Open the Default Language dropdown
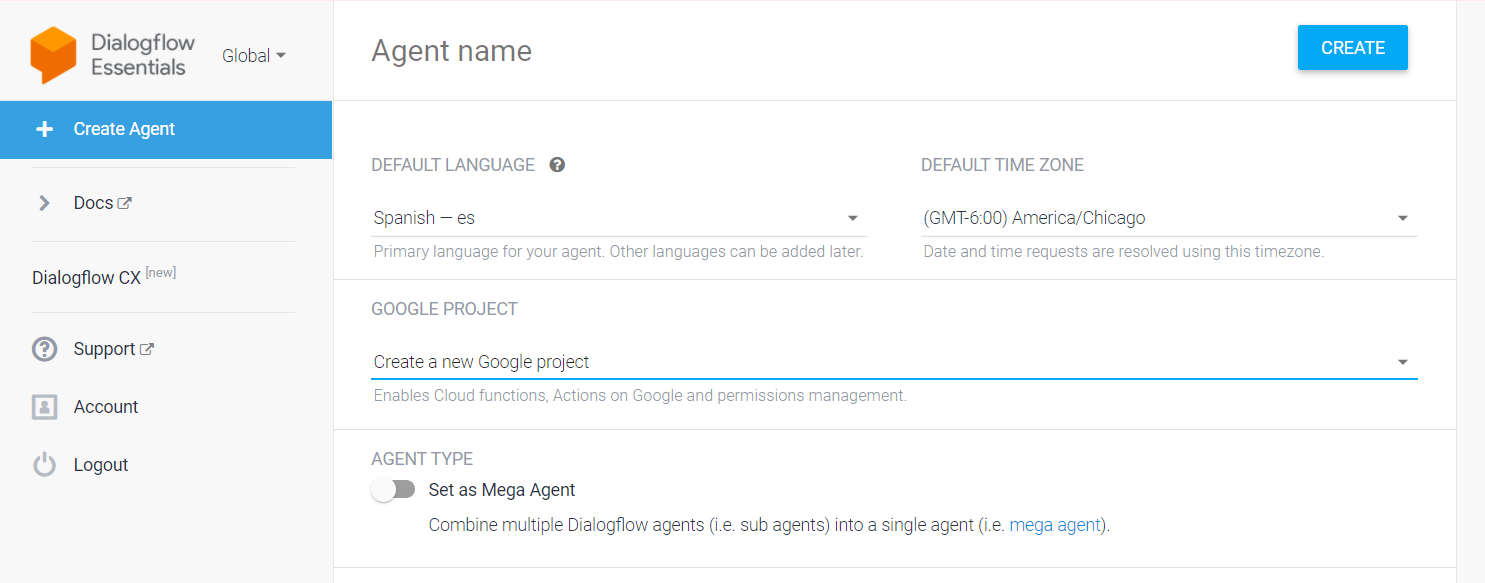 pos(852,217)
